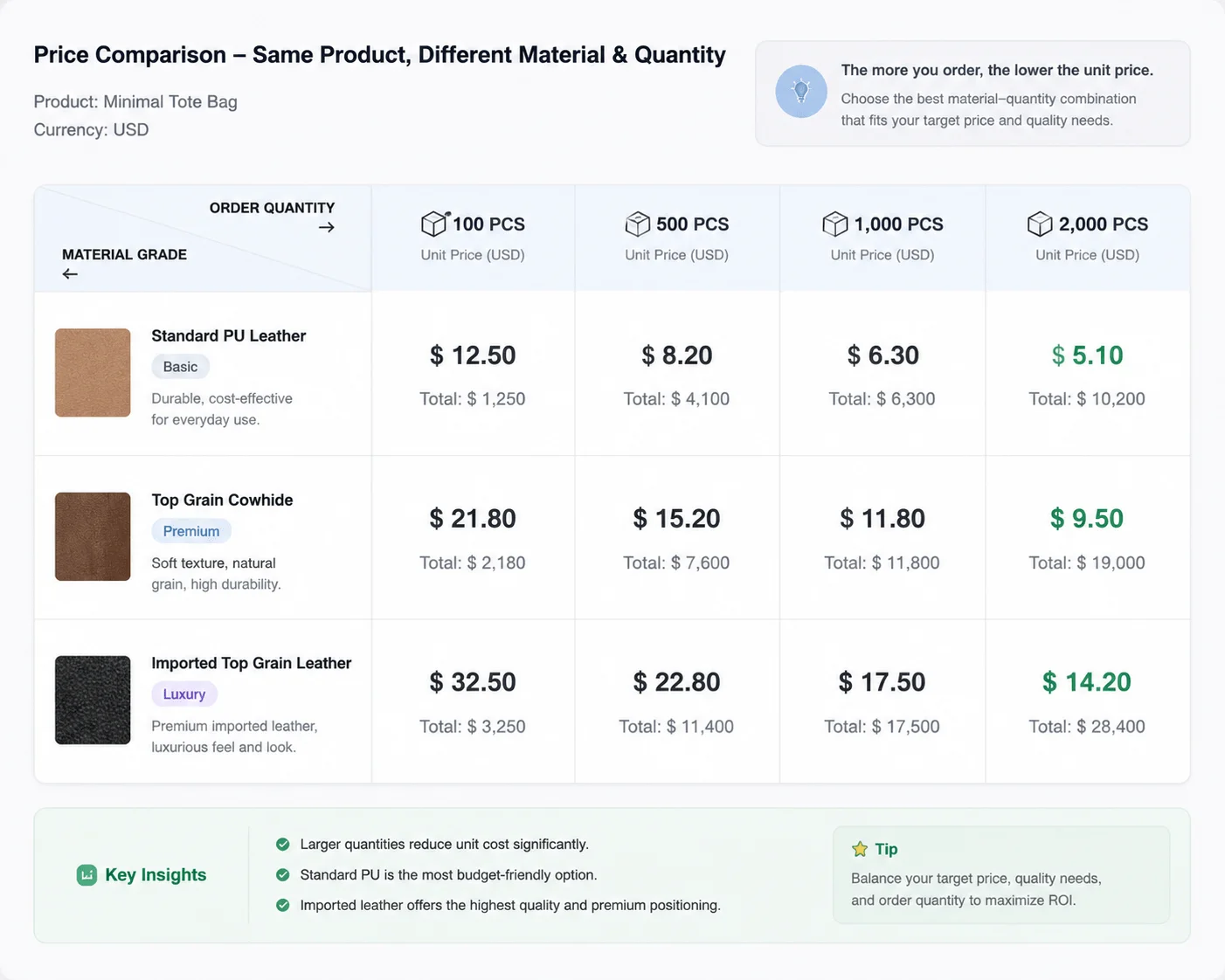Click the Total: $ 17,500 value
Screen dimensions: 1225x980
[x=882, y=727]
